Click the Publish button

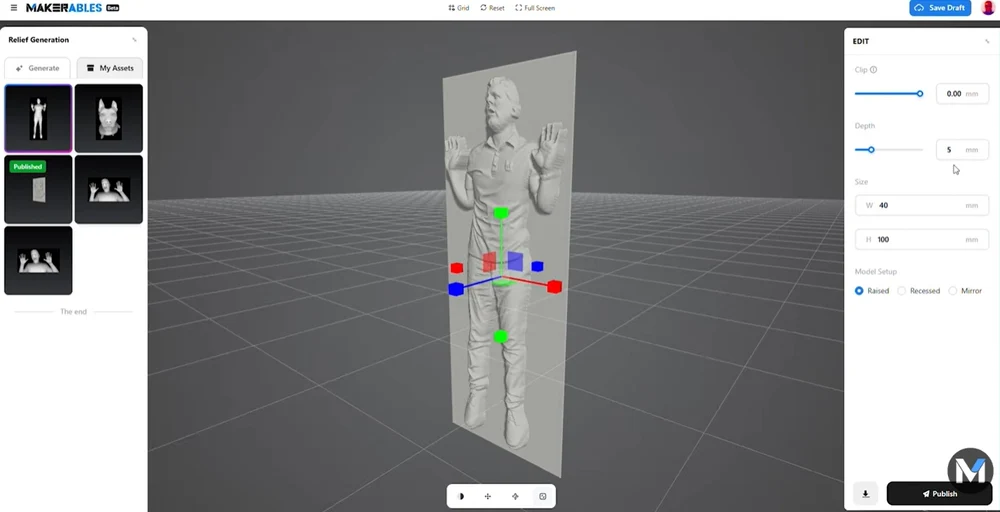(939, 494)
